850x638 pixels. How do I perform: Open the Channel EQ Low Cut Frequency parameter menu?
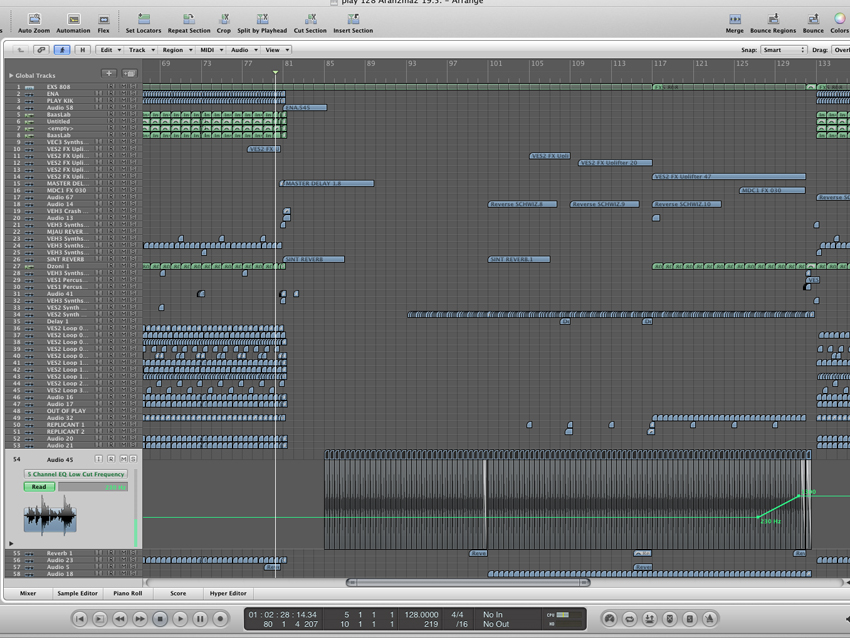(76, 474)
